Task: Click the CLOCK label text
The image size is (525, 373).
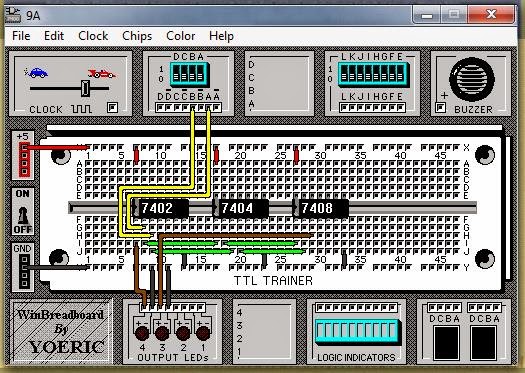Action: coord(46,109)
